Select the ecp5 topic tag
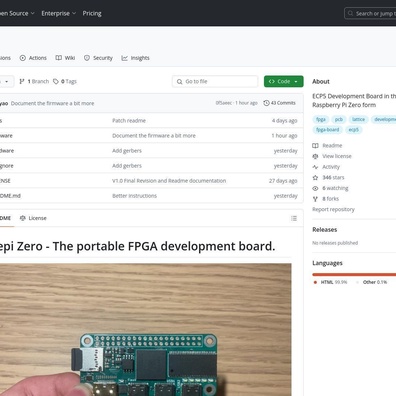 click(354, 130)
